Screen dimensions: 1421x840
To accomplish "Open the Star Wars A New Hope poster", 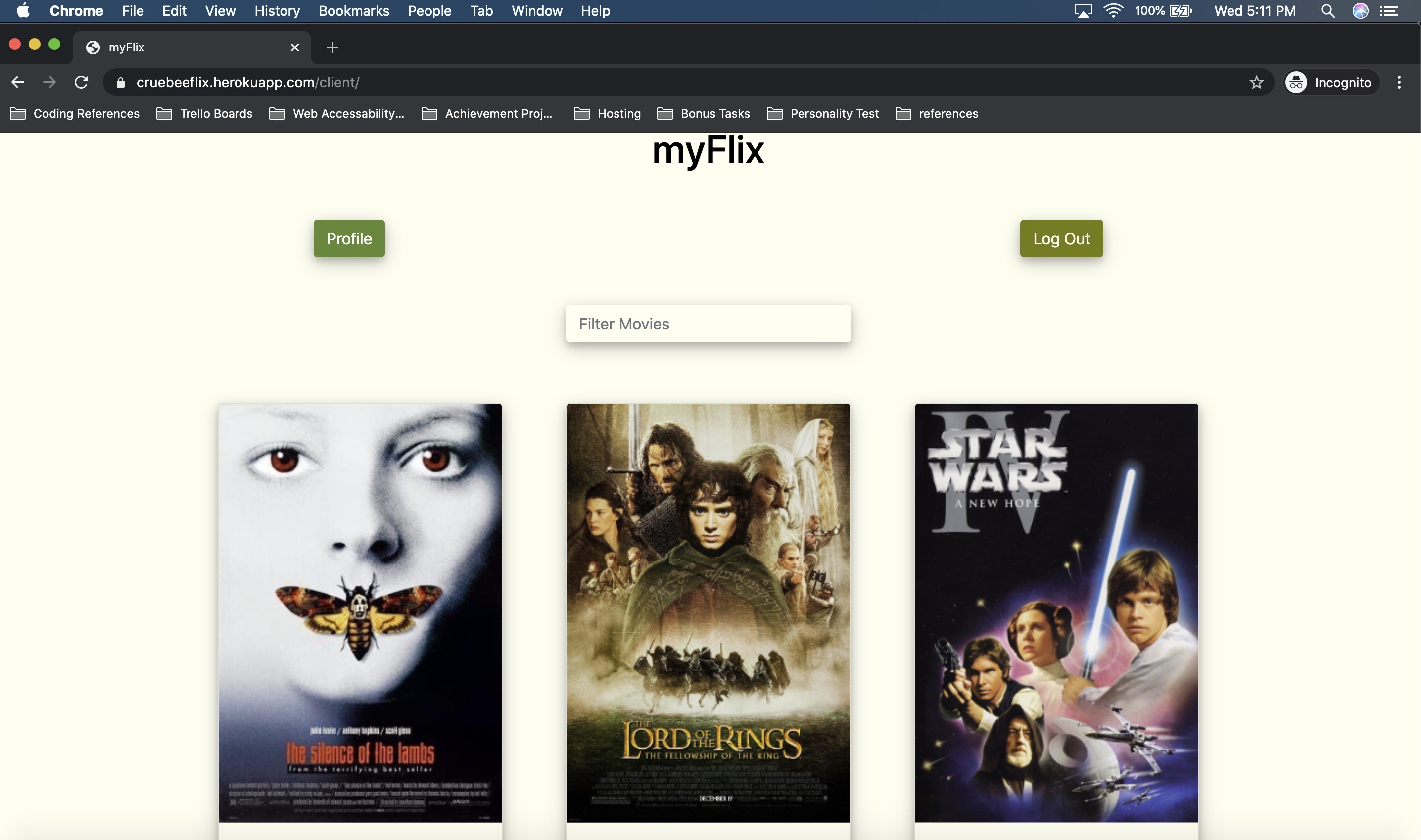I will pos(1056,612).
